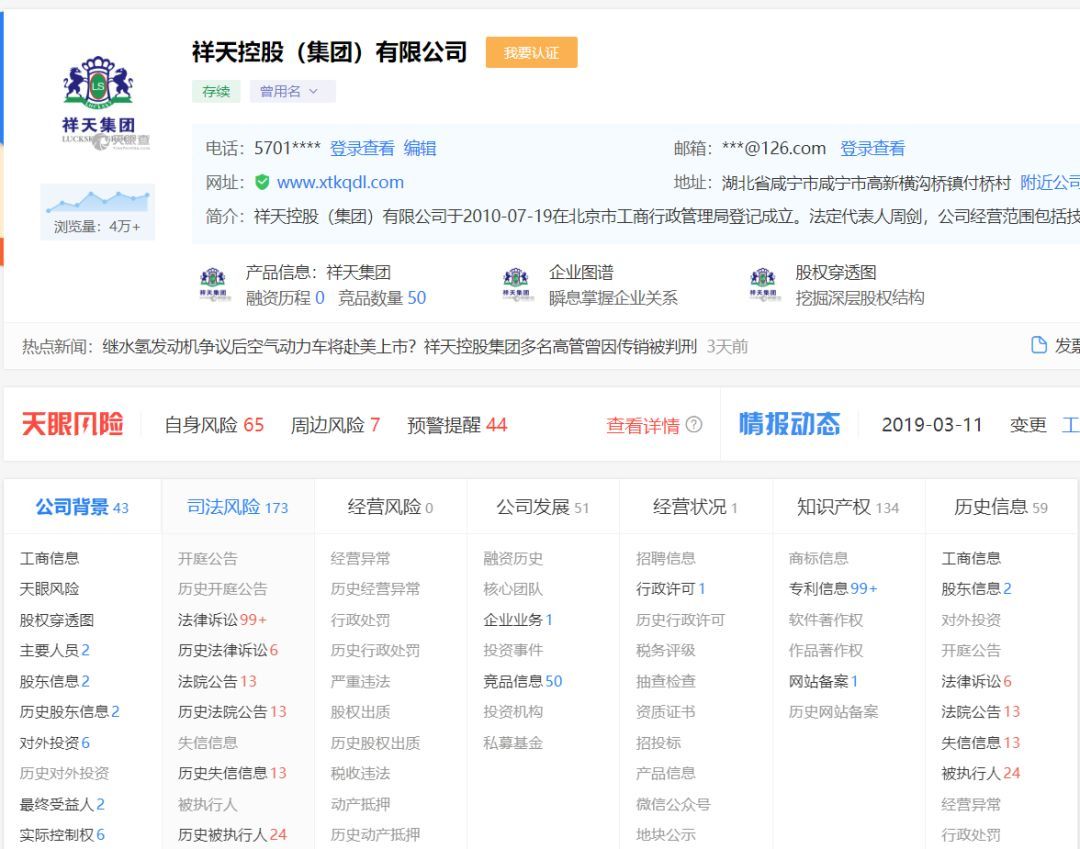1080x849 pixels.
Task: Open 融资历程 0 link
Action: click(x=285, y=297)
